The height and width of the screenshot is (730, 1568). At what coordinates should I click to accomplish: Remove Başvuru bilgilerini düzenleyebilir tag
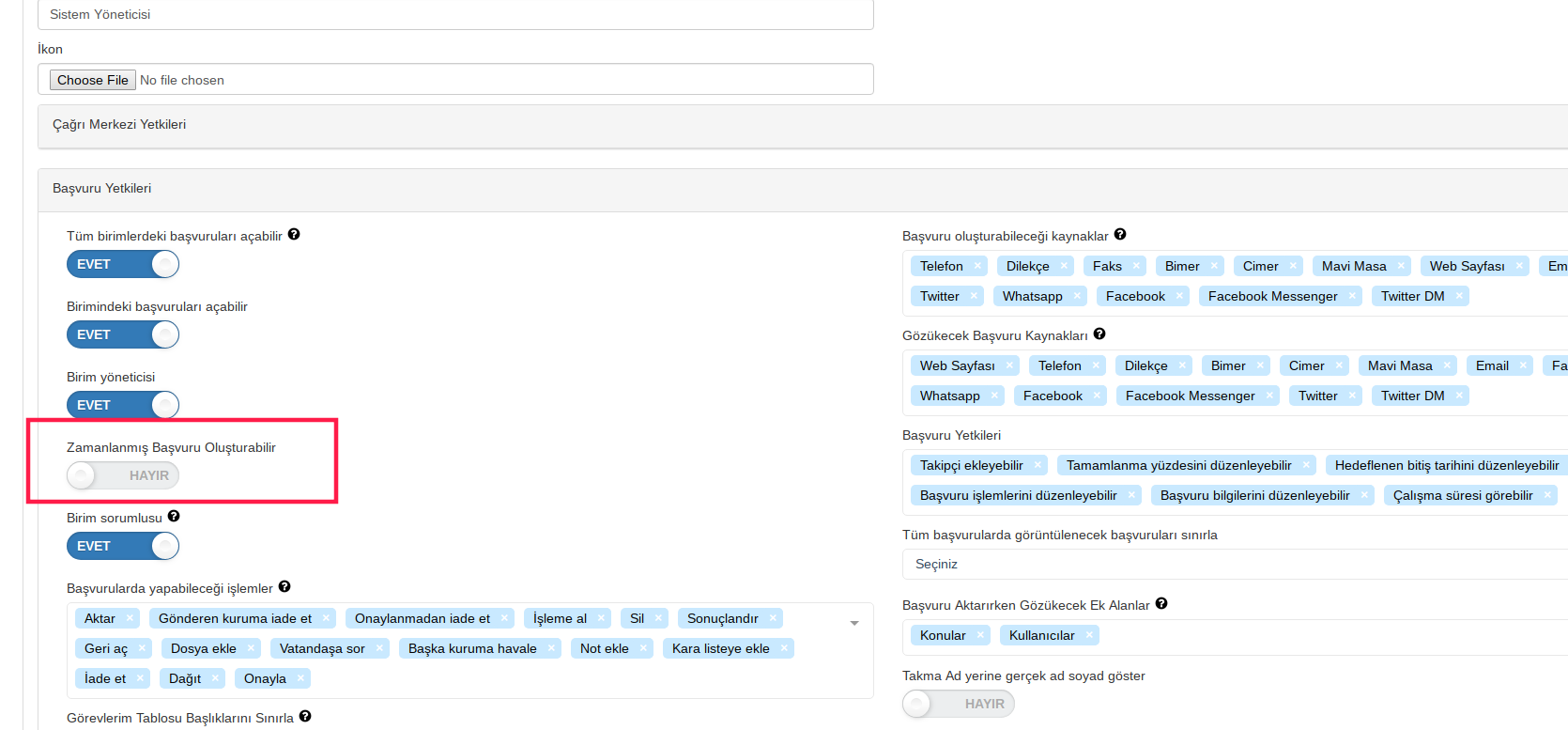tap(1364, 495)
